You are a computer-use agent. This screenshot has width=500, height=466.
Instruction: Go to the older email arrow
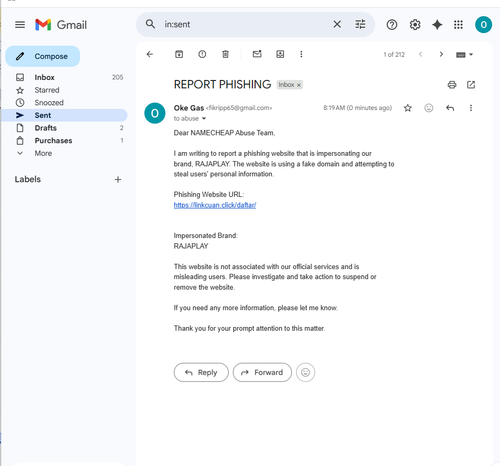point(441,54)
